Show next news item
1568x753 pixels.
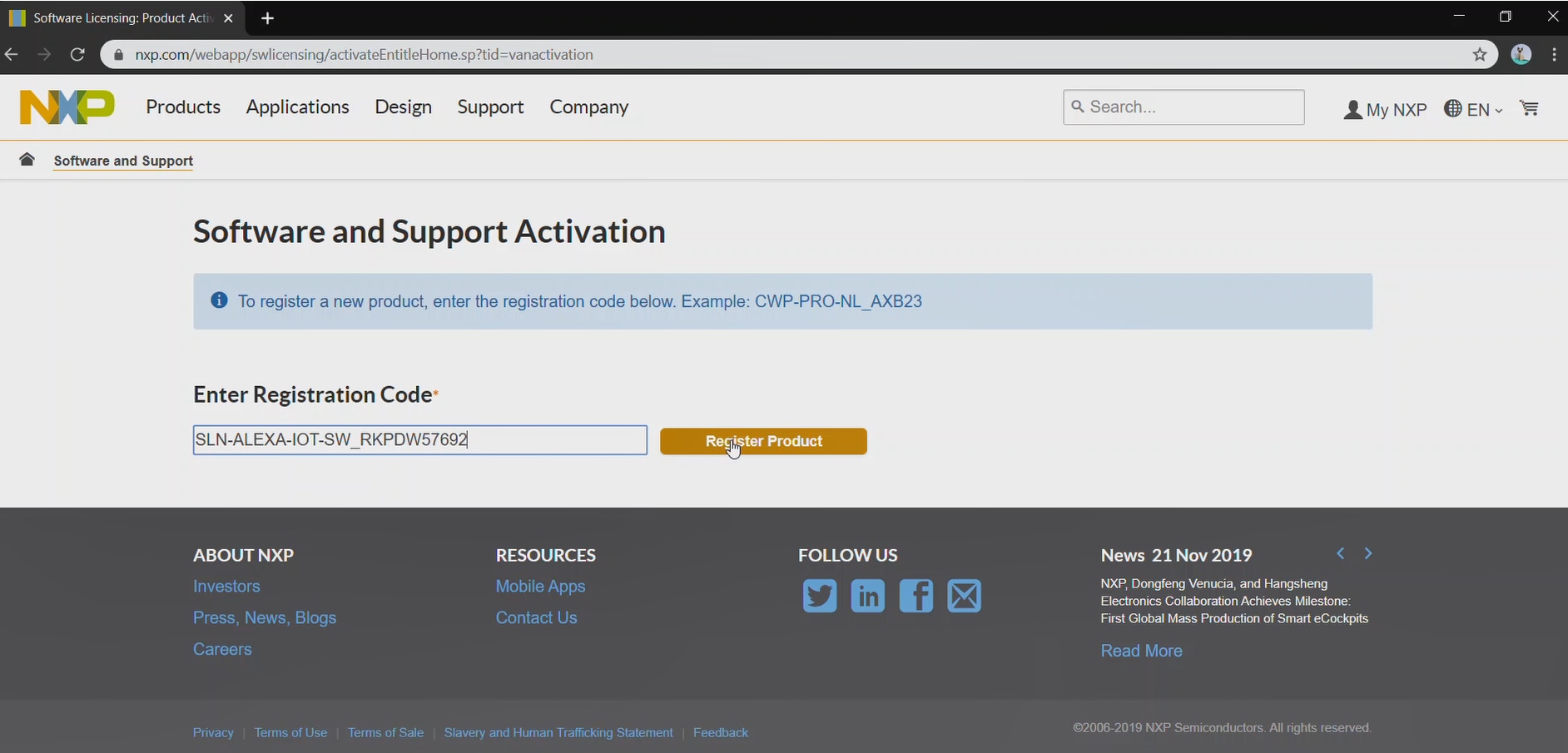(1367, 554)
